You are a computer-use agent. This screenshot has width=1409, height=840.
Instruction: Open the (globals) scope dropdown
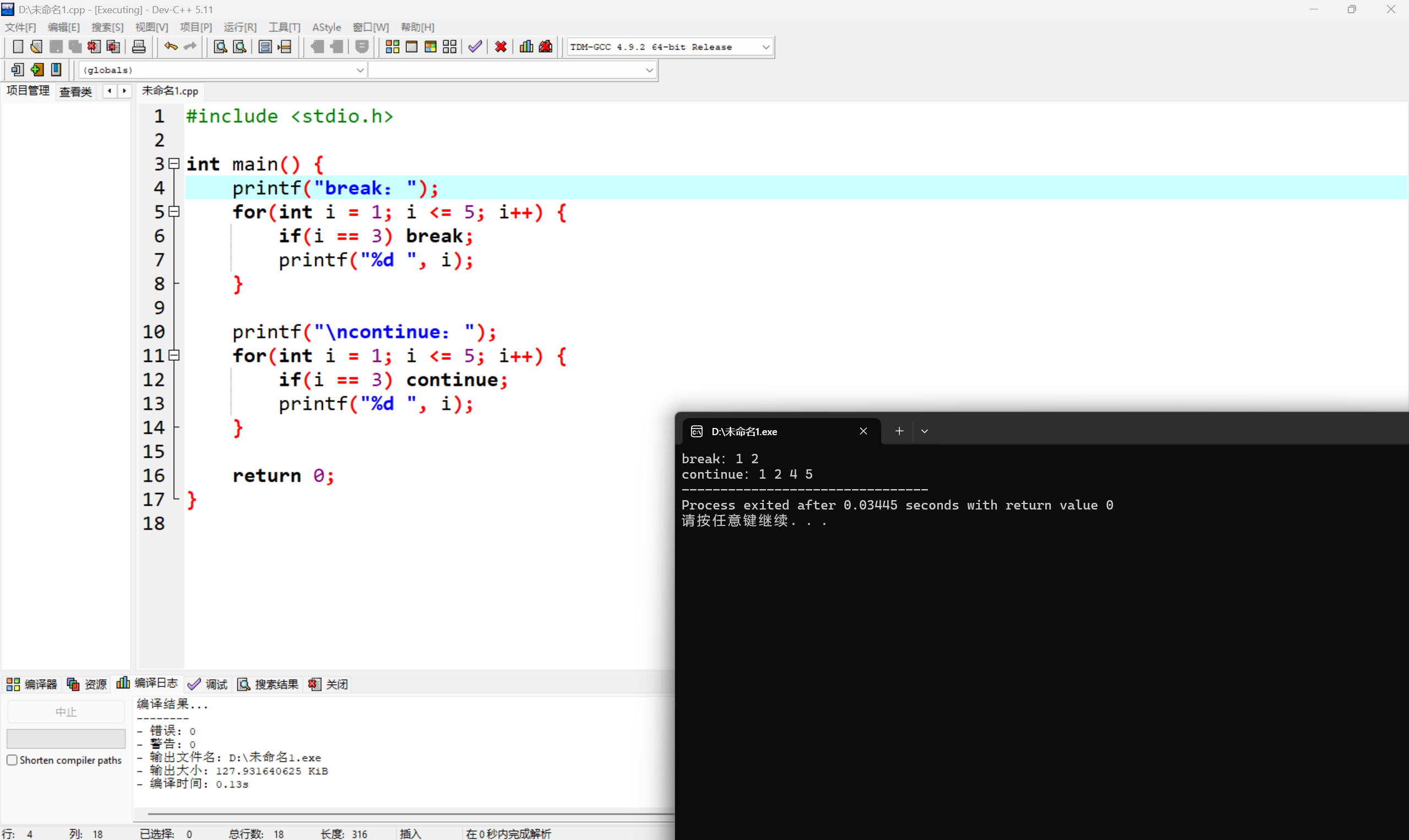click(x=359, y=70)
